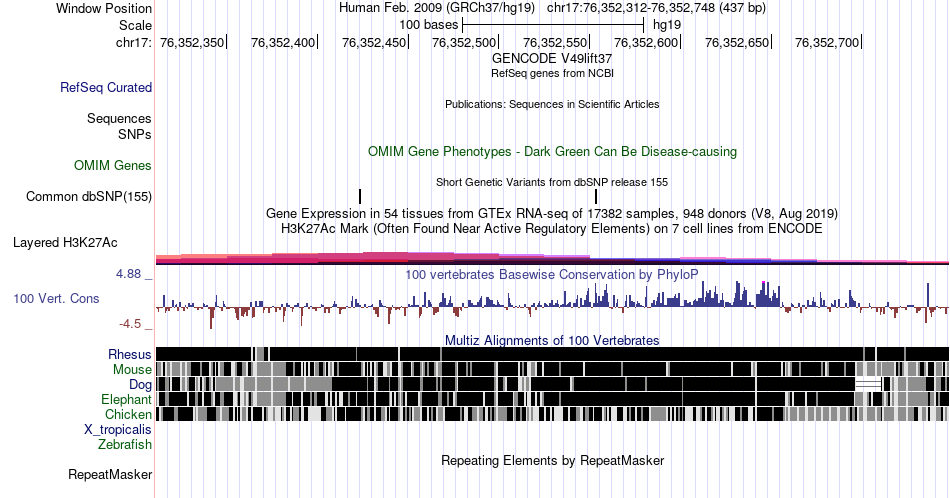Viewport: 950px width, 498px height.
Task: Click the H3K27Ac Mark track title
Action: (552, 228)
